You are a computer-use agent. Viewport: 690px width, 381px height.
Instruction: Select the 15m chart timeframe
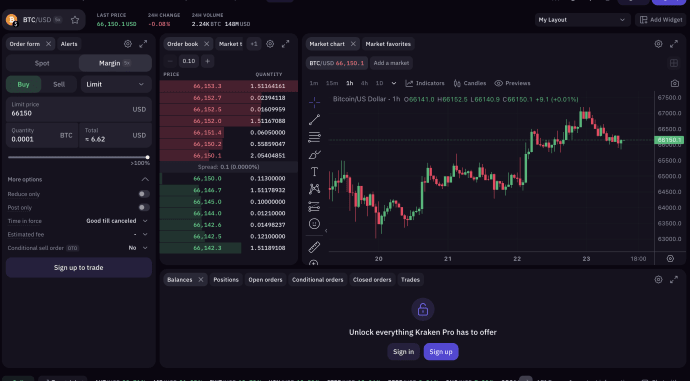pyautogui.click(x=332, y=83)
